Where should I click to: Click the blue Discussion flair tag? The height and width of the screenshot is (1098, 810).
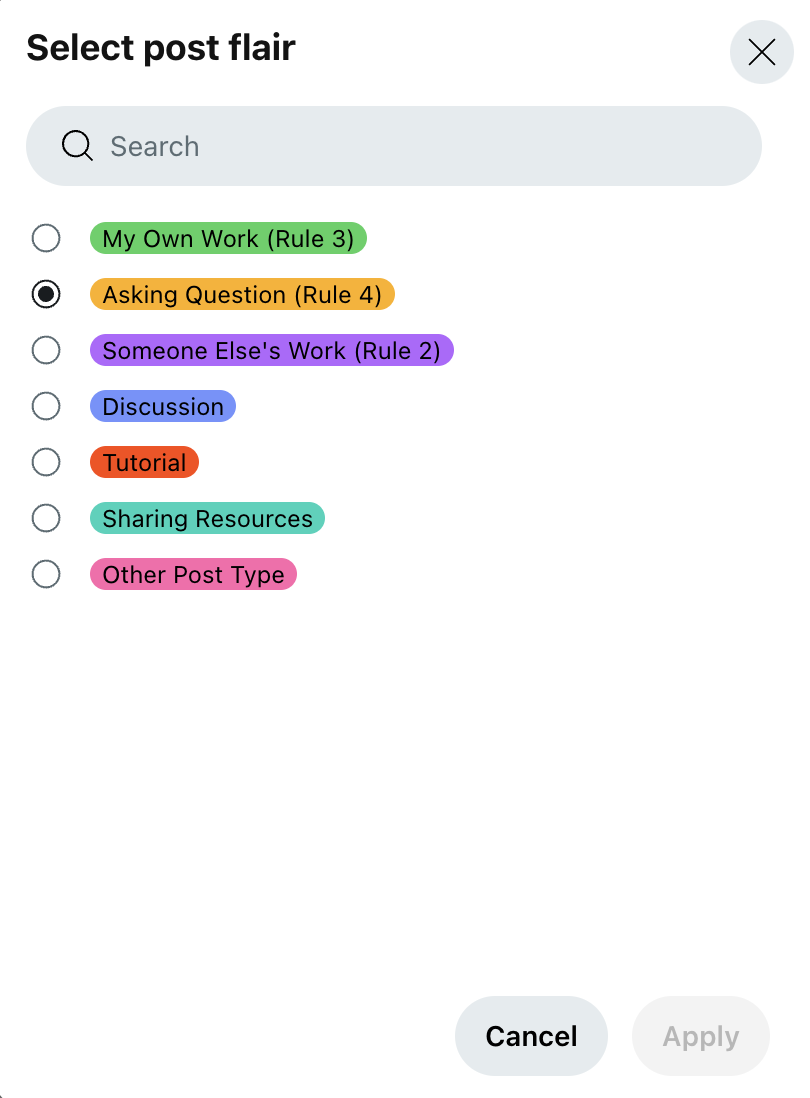(162, 407)
